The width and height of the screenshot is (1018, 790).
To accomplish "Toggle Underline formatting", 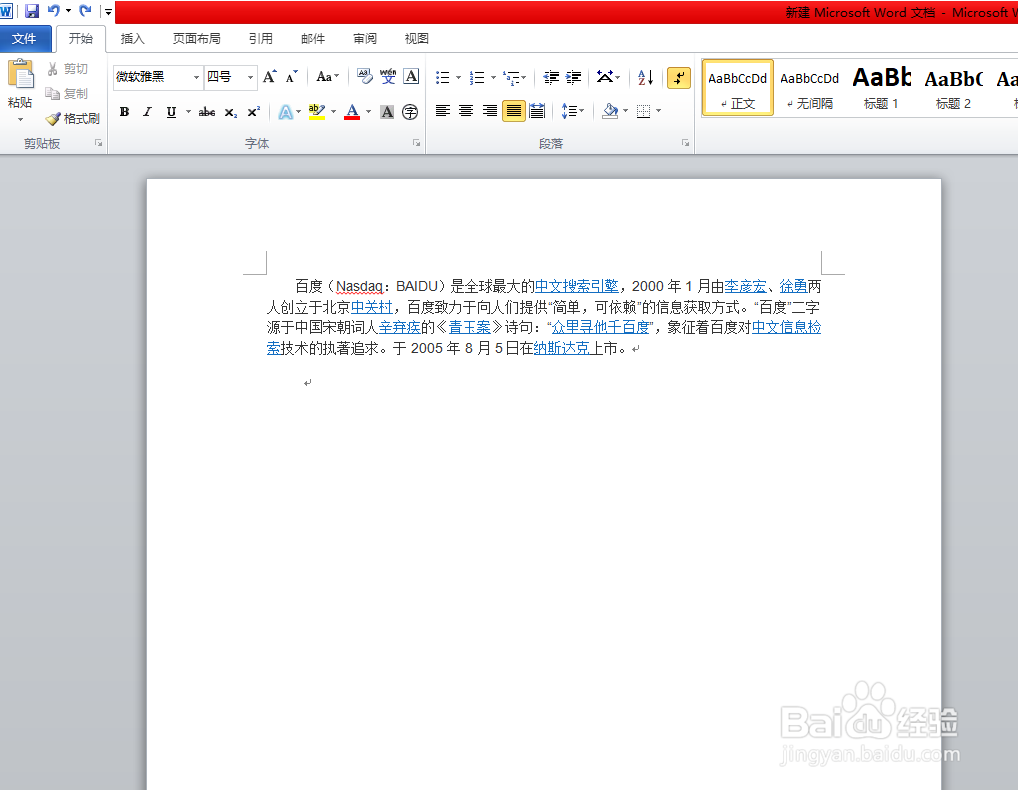I will [171, 112].
